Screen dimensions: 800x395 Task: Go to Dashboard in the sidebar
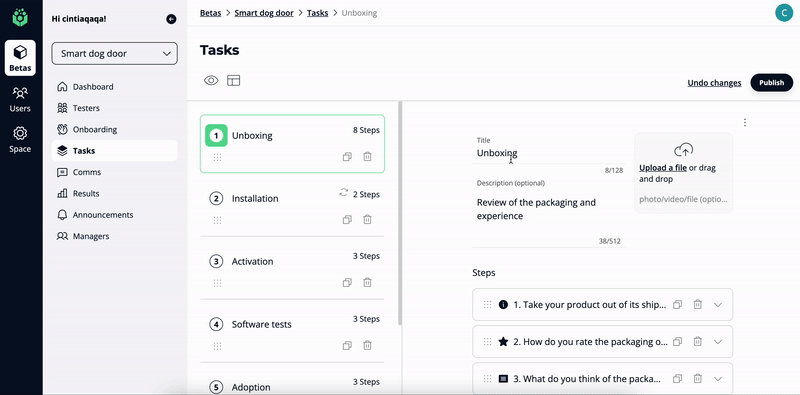115,87
